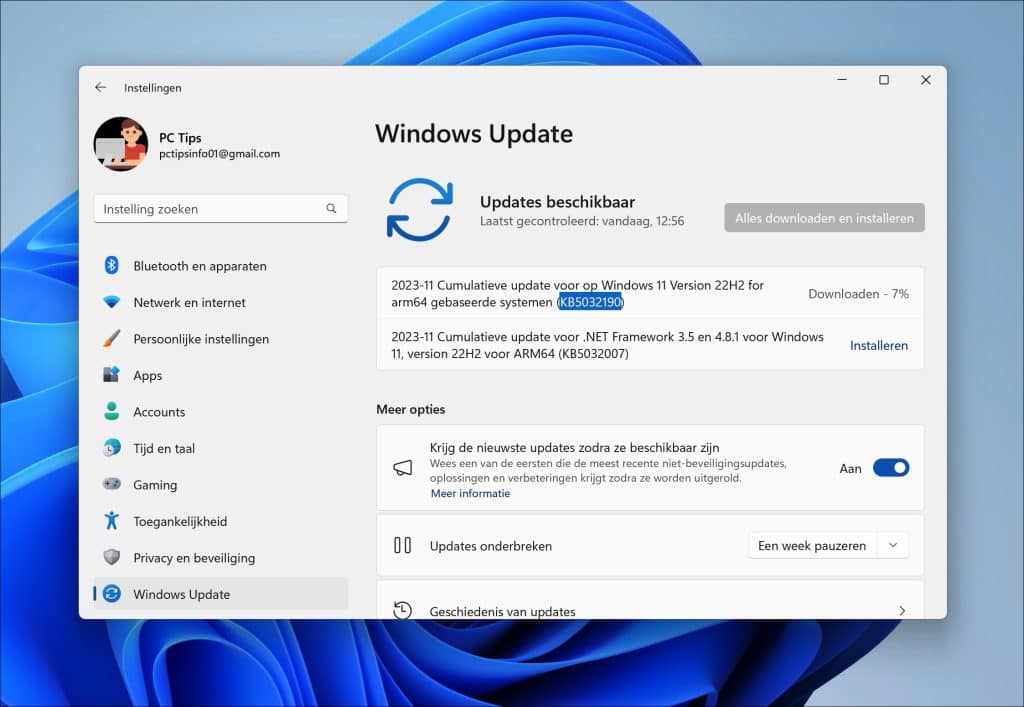1024x707 pixels.
Task: Focus the Instelling zoeken search field
Action: pyautogui.click(x=221, y=209)
